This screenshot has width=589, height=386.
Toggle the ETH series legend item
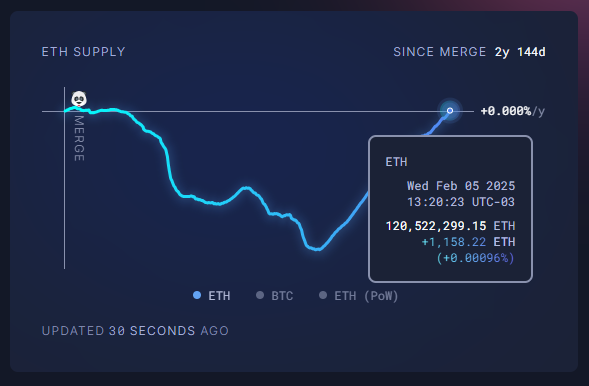pos(211,296)
